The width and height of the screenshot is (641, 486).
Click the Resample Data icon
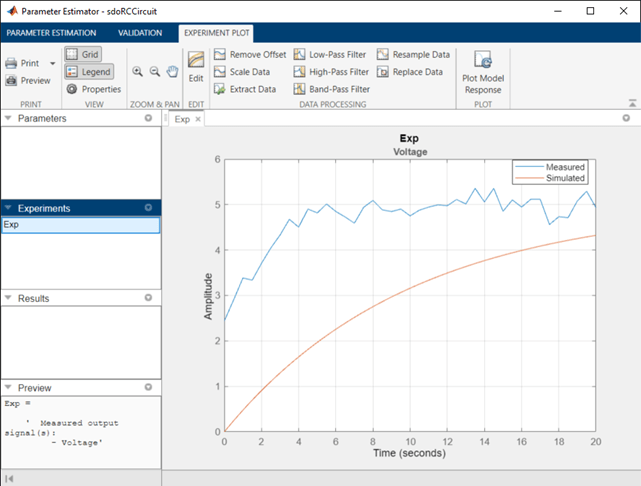(383, 54)
